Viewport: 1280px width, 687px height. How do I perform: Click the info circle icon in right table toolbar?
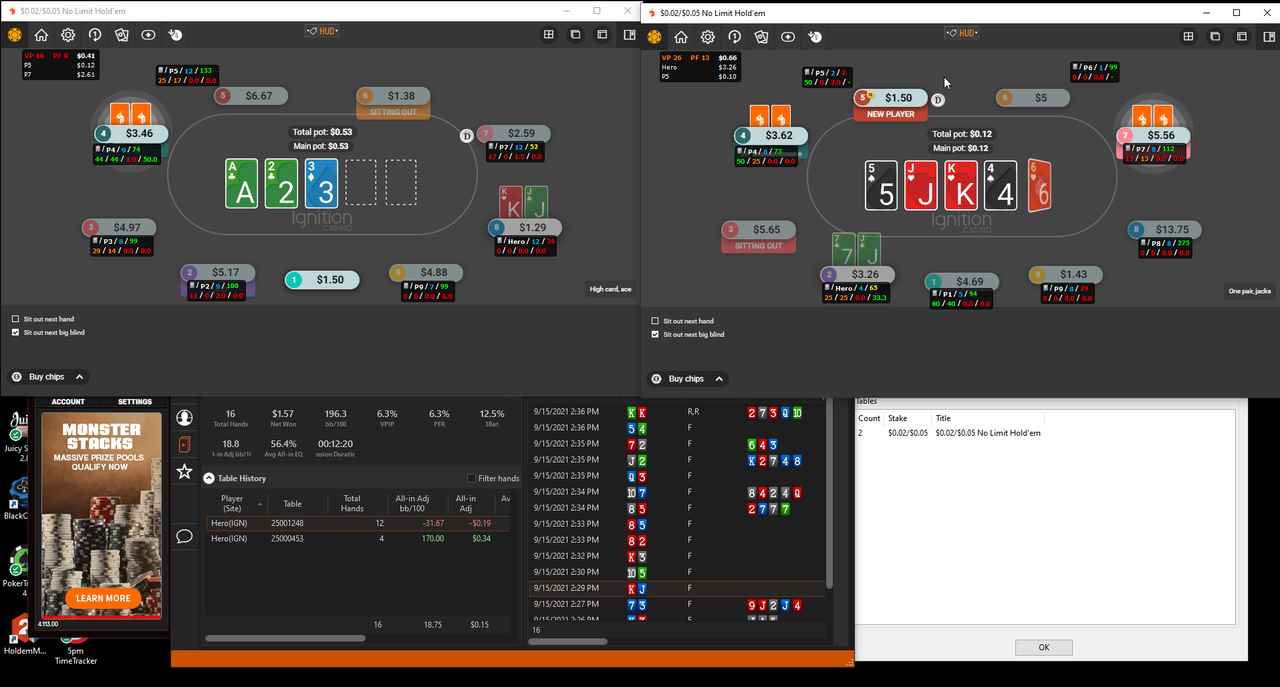coord(735,37)
